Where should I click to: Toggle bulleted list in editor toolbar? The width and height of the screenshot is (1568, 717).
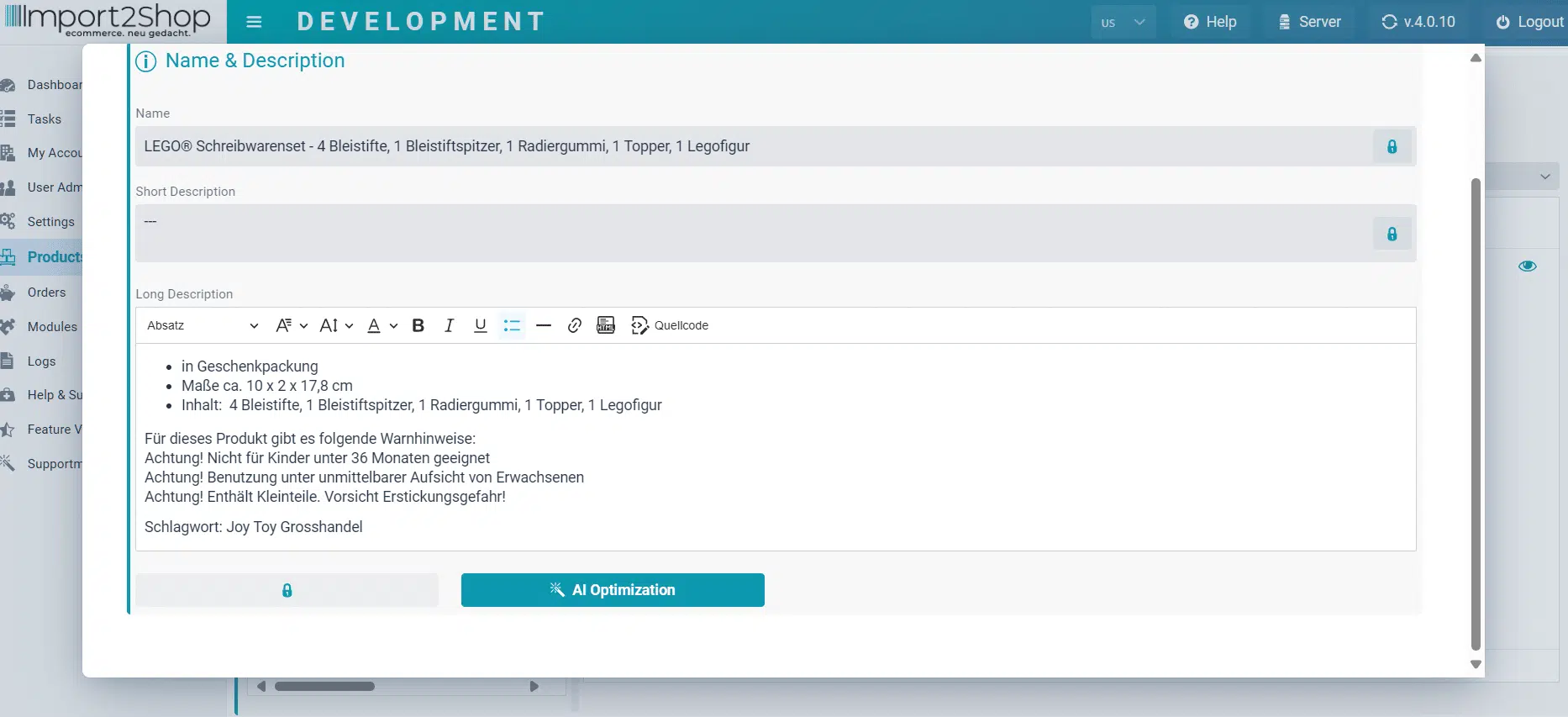[x=512, y=325]
